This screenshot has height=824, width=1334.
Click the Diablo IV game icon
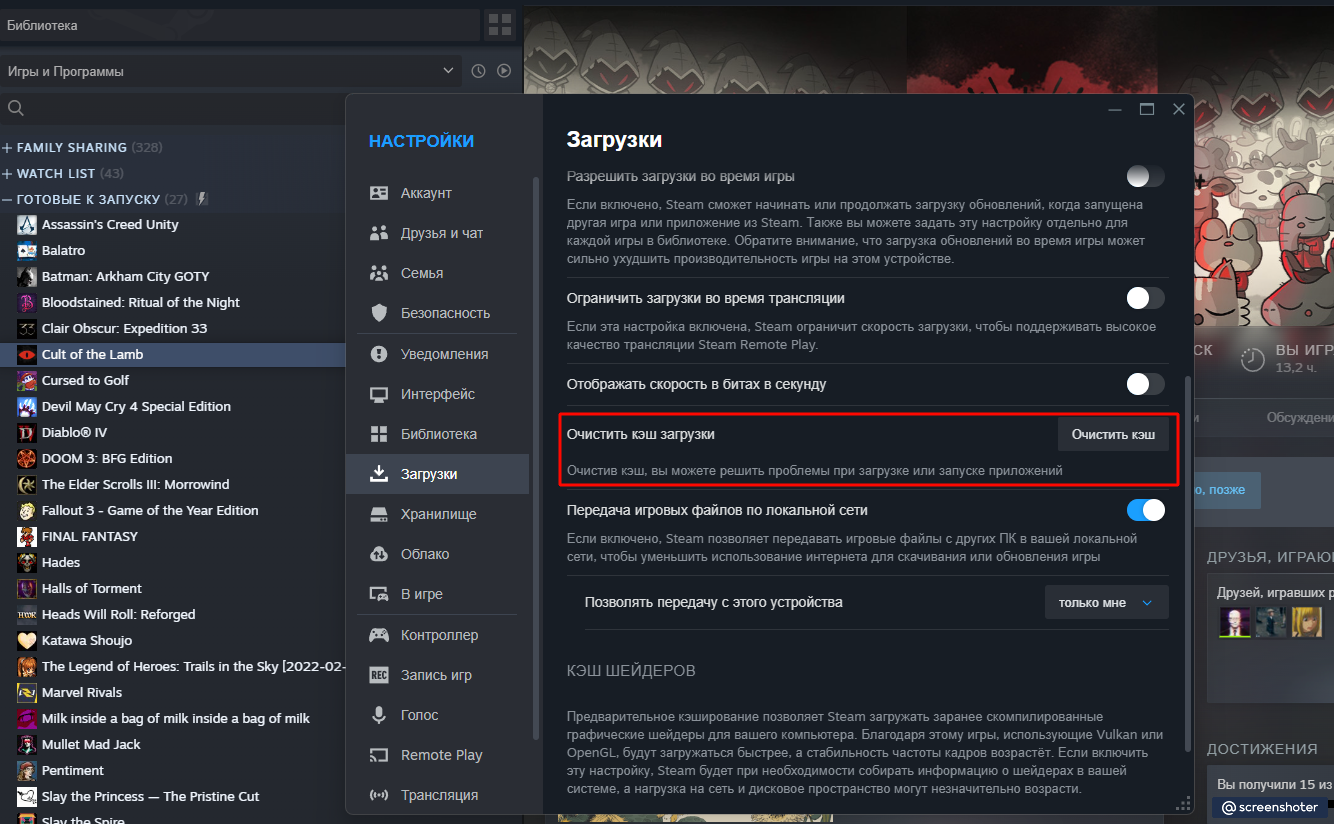pos(27,433)
